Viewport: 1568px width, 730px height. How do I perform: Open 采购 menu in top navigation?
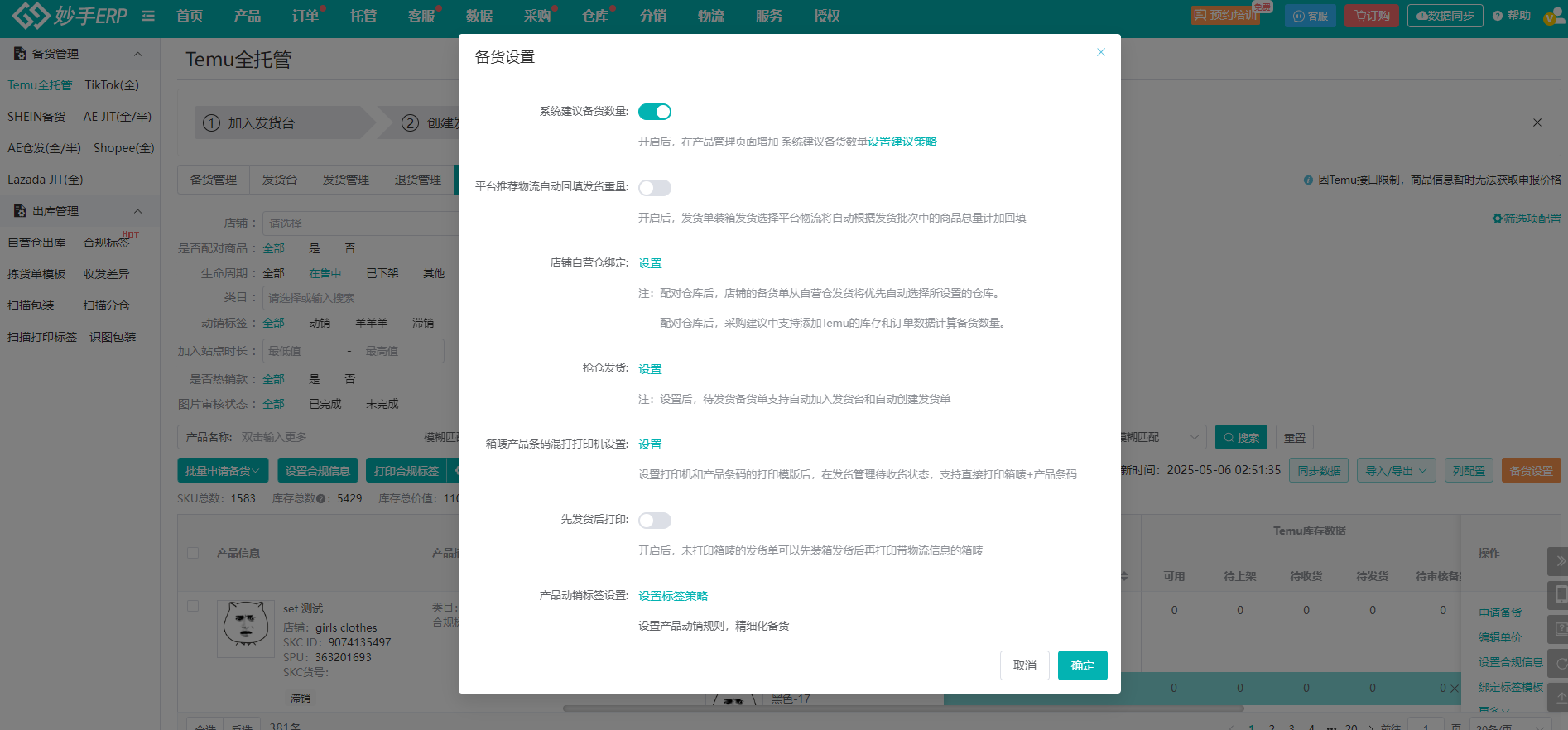point(537,16)
